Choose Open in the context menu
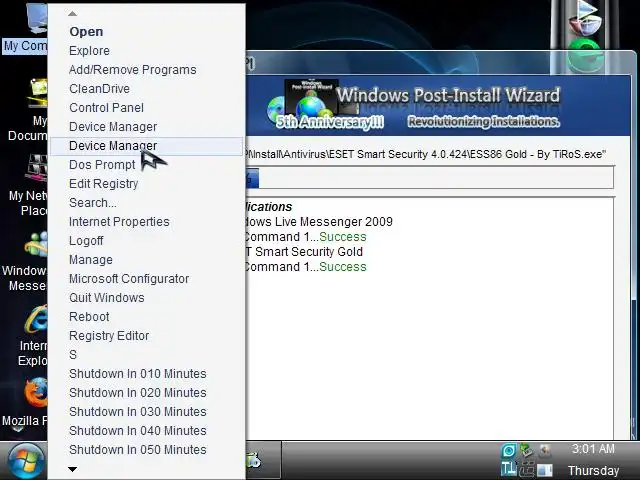This screenshot has width=640, height=480. pyautogui.click(x=86, y=31)
